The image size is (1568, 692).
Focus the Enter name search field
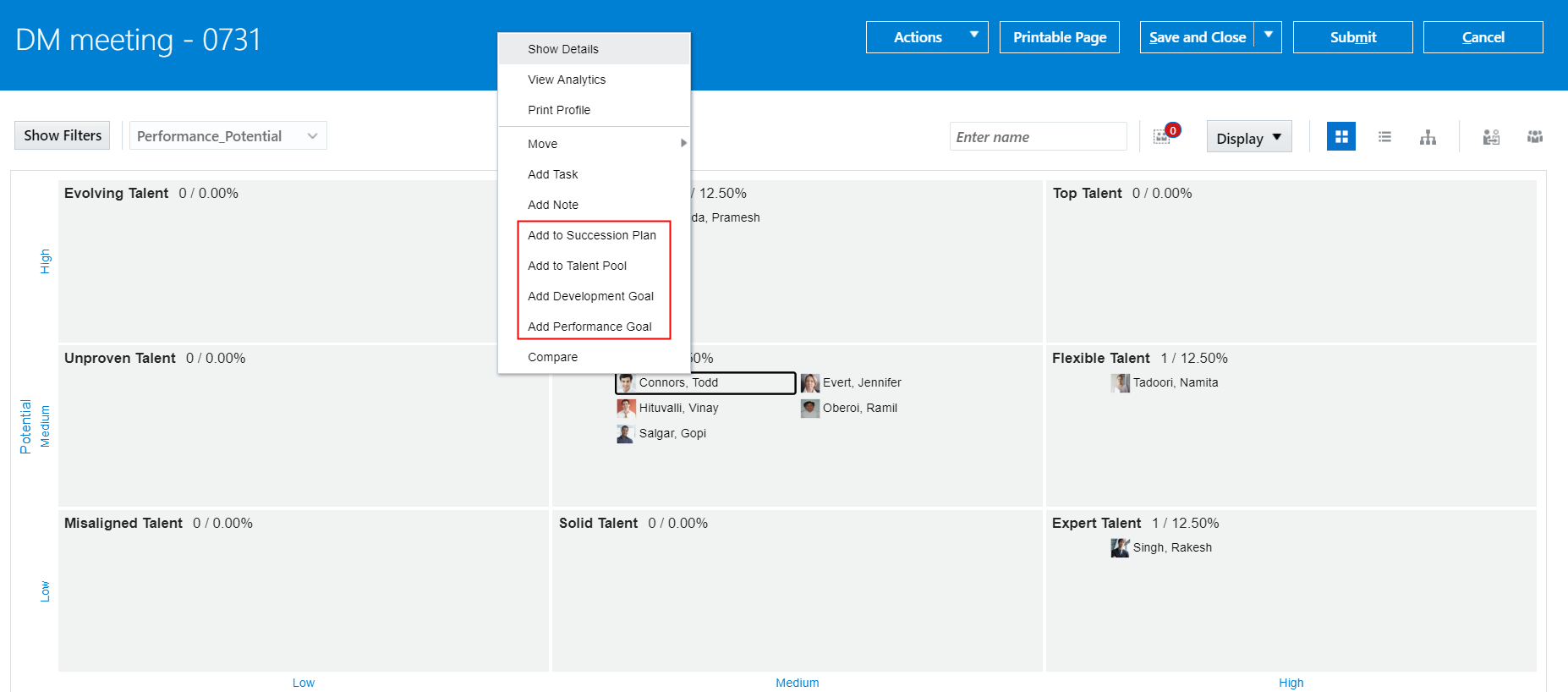(x=1039, y=137)
